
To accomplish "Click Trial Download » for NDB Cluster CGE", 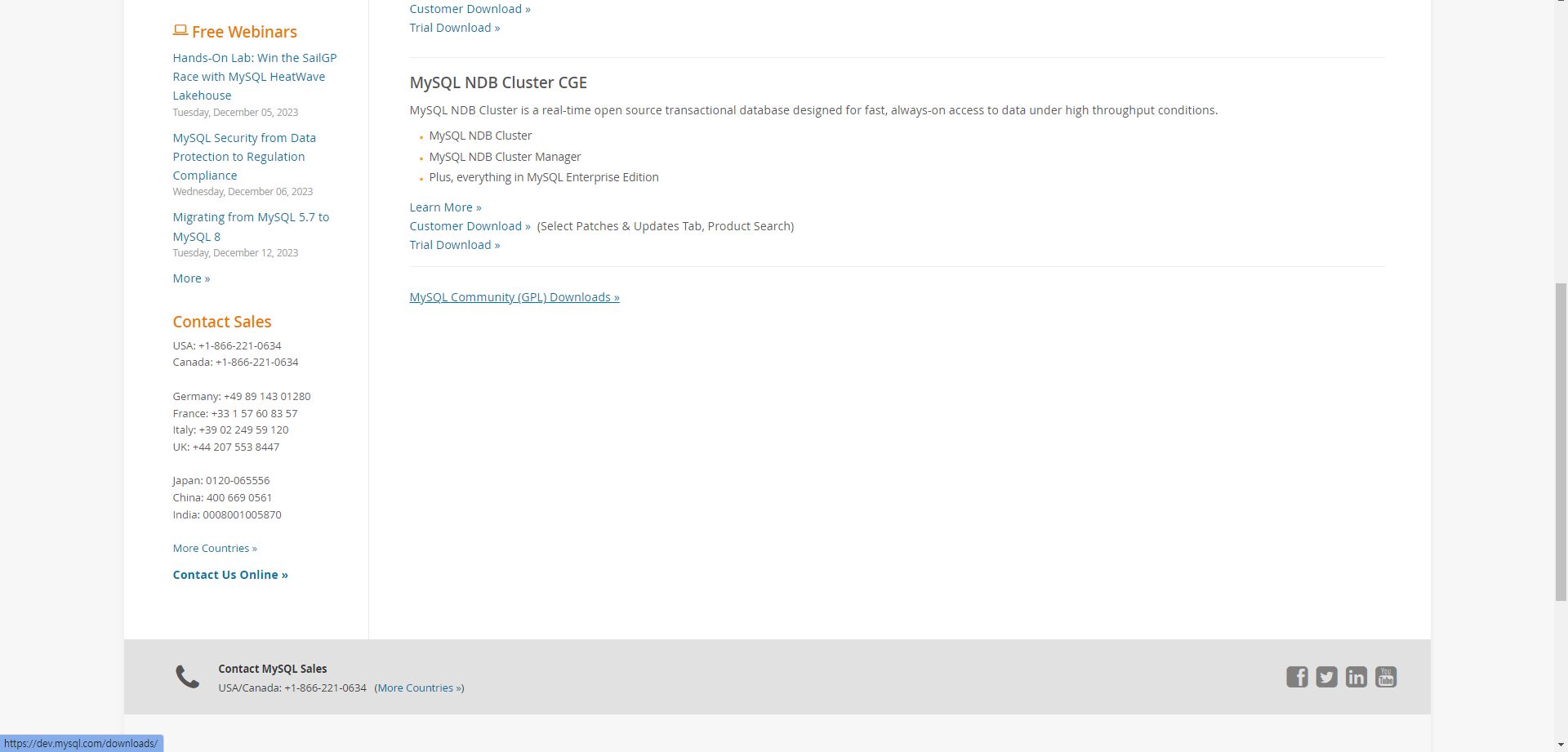I will tap(455, 245).
